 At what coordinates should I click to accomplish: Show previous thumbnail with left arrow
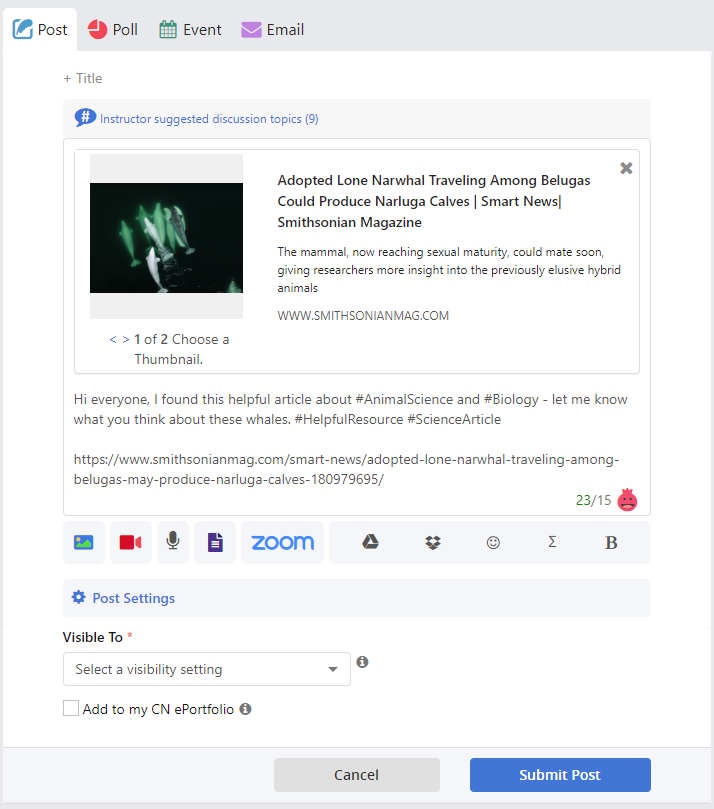tap(113, 339)
